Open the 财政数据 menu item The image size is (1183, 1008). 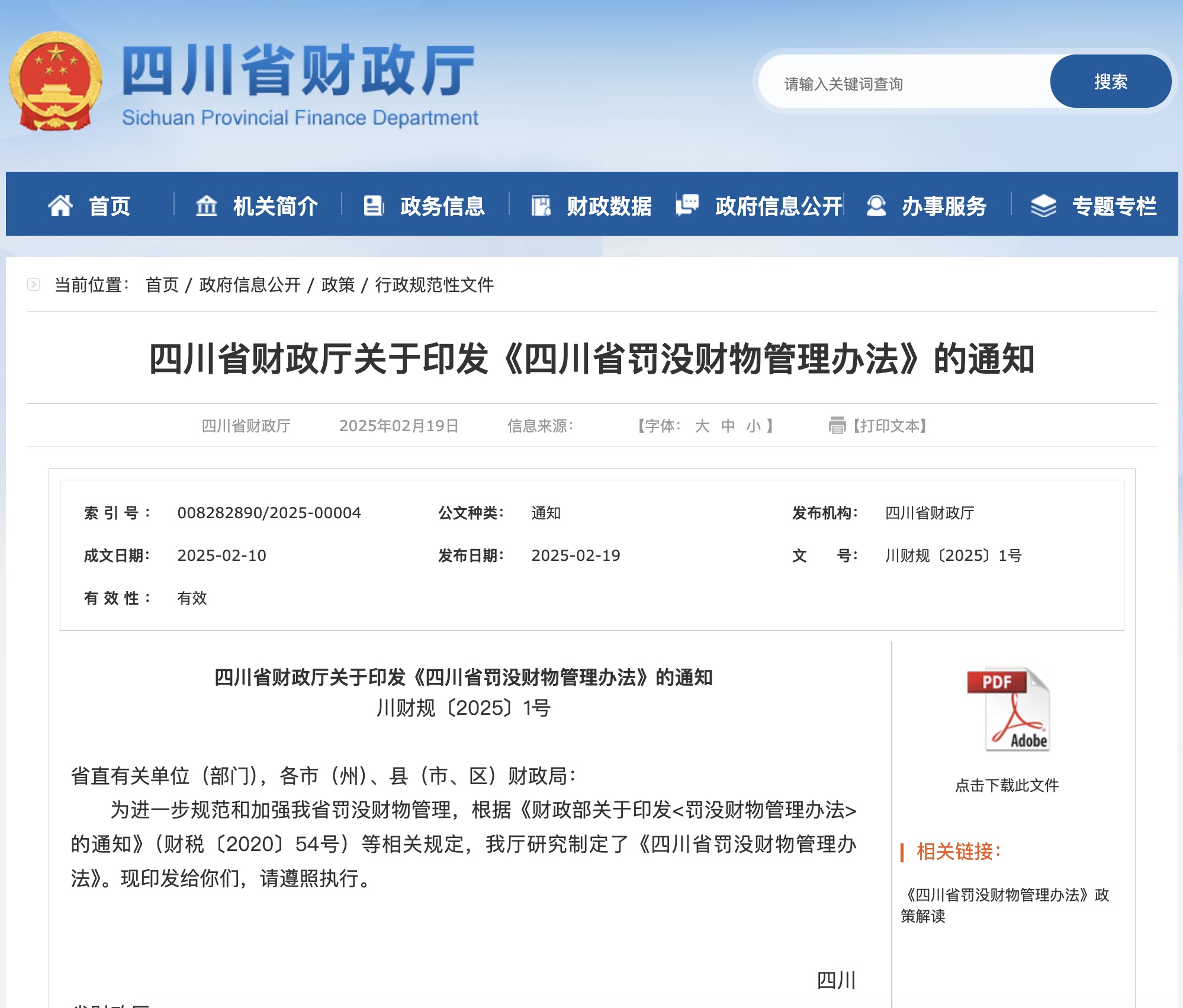click(609, 206)
